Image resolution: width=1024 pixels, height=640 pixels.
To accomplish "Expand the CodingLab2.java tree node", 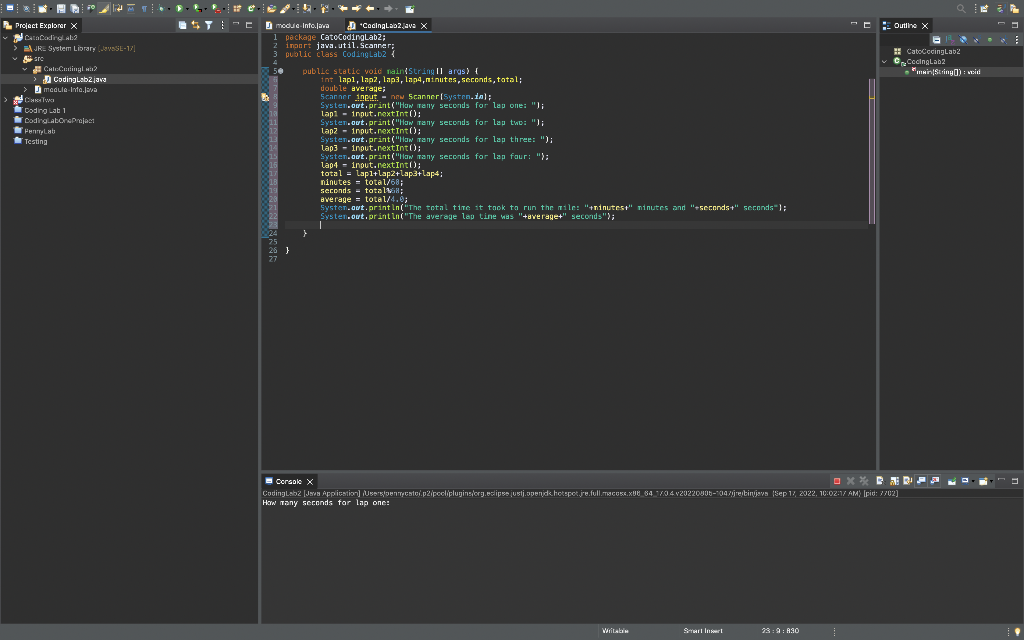I will (x=35, y=79).
